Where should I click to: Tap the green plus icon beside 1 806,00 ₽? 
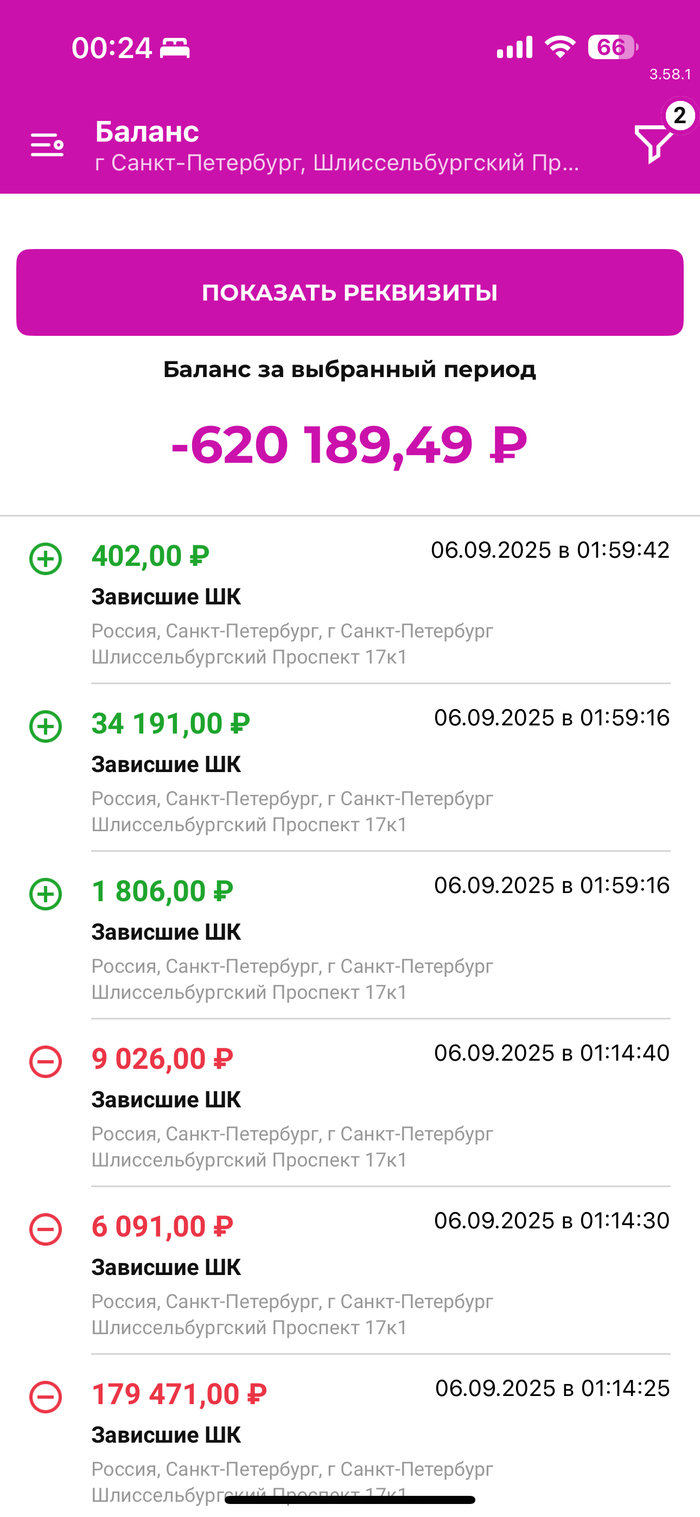click(x=45, y=894)
